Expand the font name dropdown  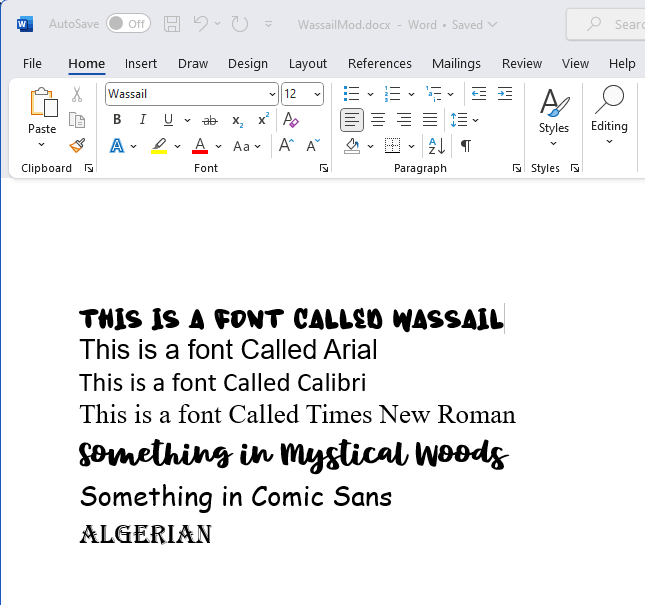272,94
